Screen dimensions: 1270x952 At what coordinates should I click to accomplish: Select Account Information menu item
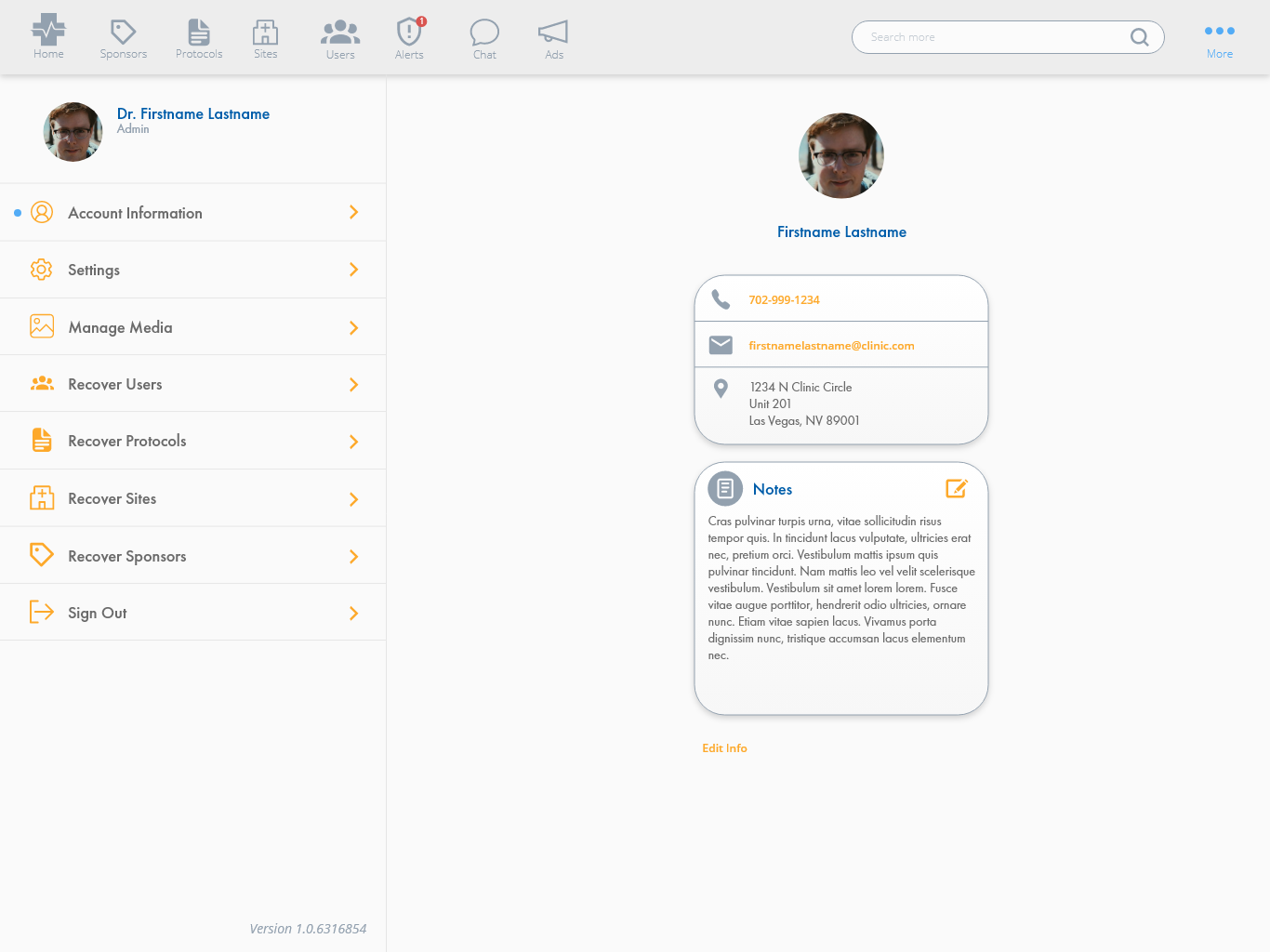(135, 213)
